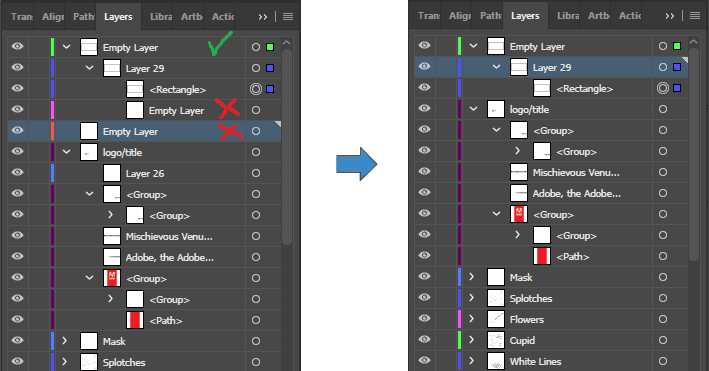
Task: Open the right Layers panel hamburger menu
Action: coord(695,16)
